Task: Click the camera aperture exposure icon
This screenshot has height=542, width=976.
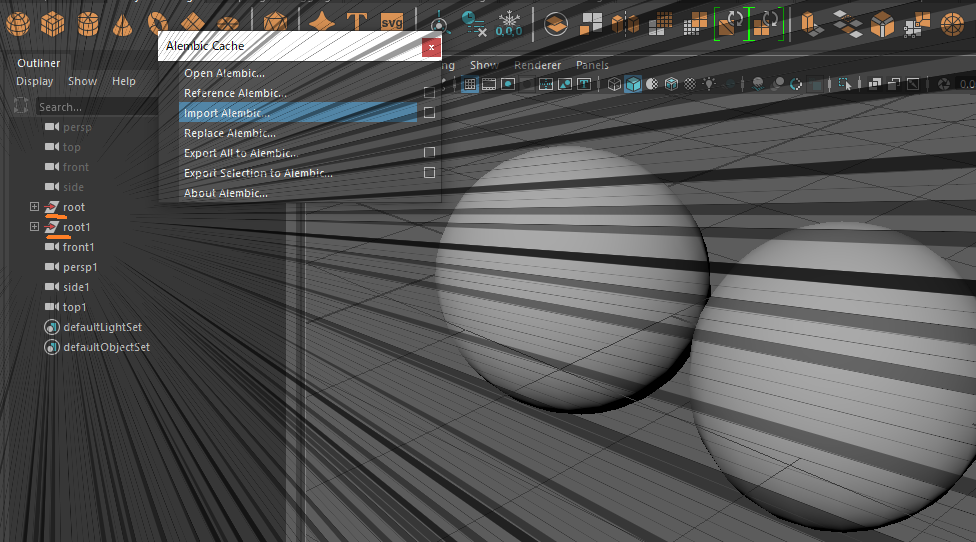Action: pyautogui.click(x=944, y=84)
